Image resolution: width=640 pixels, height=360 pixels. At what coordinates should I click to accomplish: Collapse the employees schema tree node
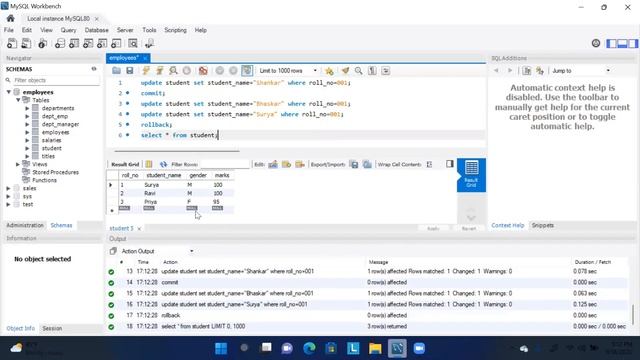(x=9, y=92)
